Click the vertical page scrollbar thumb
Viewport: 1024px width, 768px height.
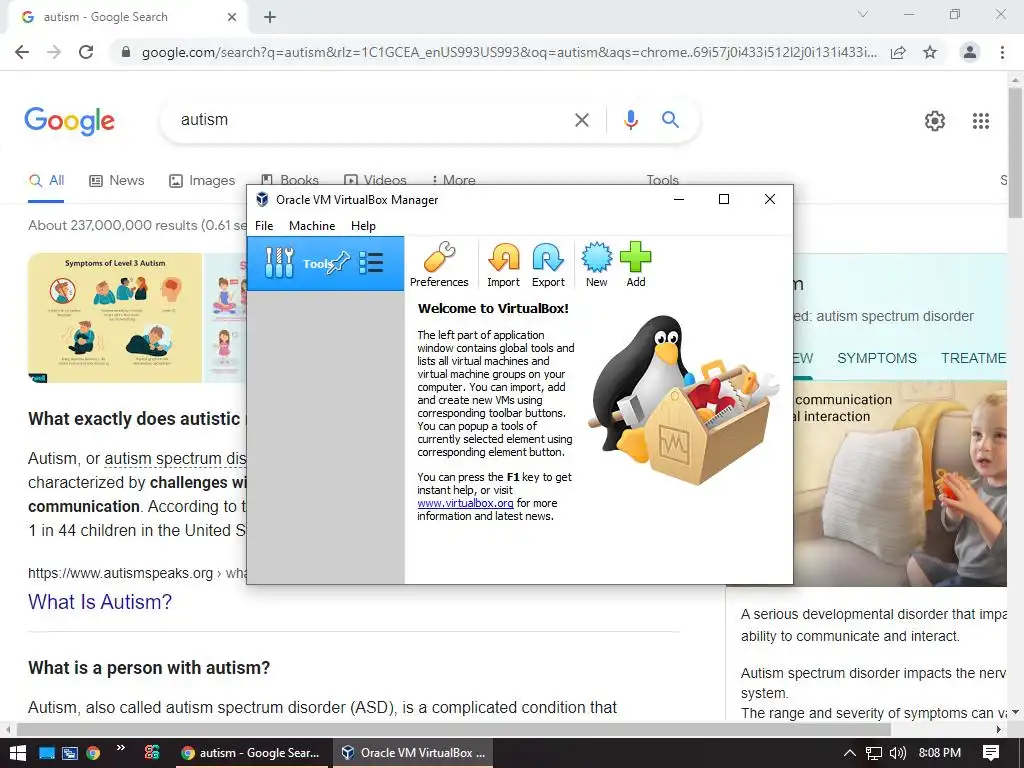(1014, 153)
